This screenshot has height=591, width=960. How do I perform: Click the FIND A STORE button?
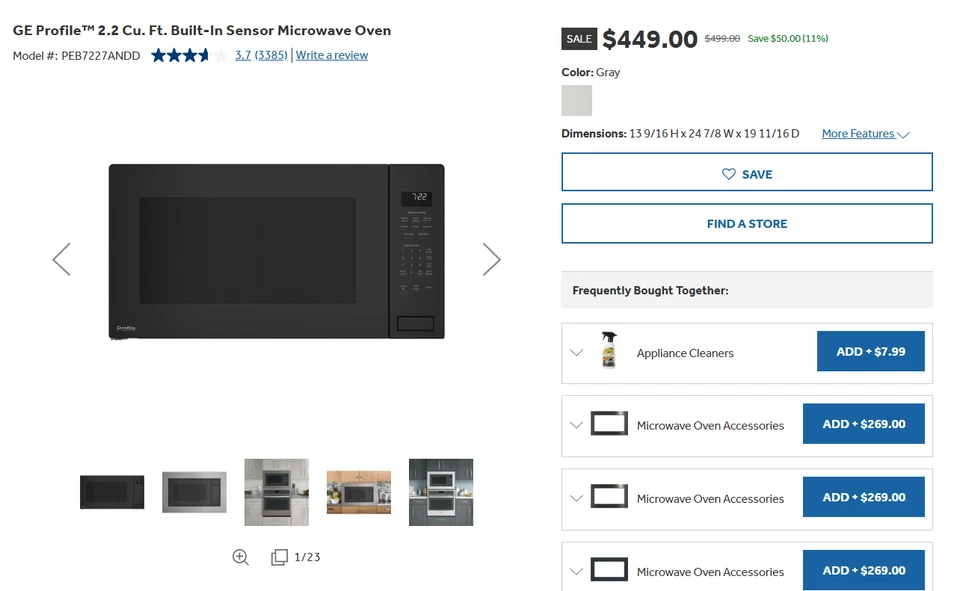[747, 224]
